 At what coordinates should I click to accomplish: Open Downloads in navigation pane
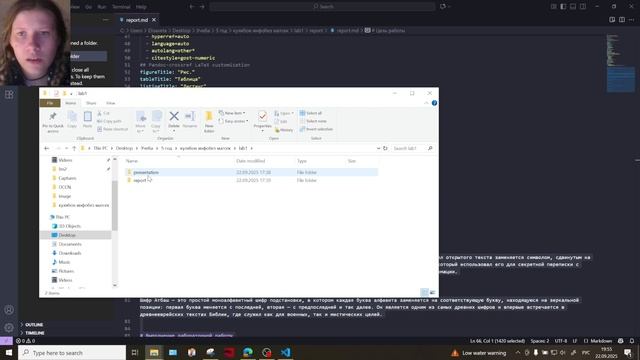(69, 253)
